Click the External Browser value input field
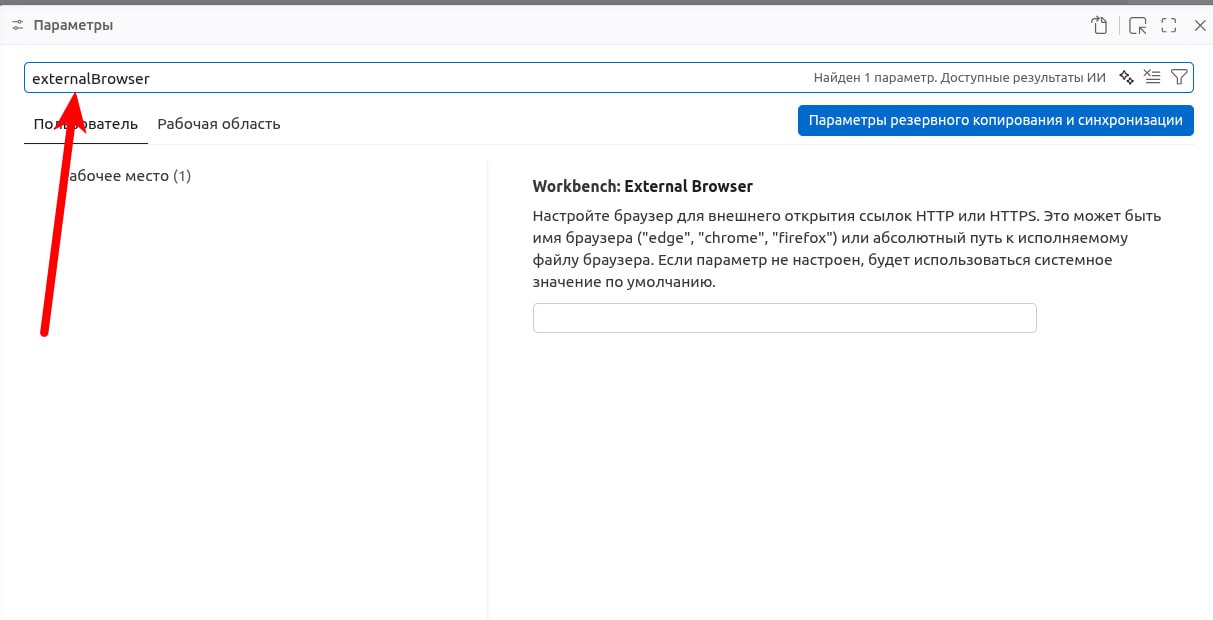Screen dimensions: 1213x620 click(785, 318)
